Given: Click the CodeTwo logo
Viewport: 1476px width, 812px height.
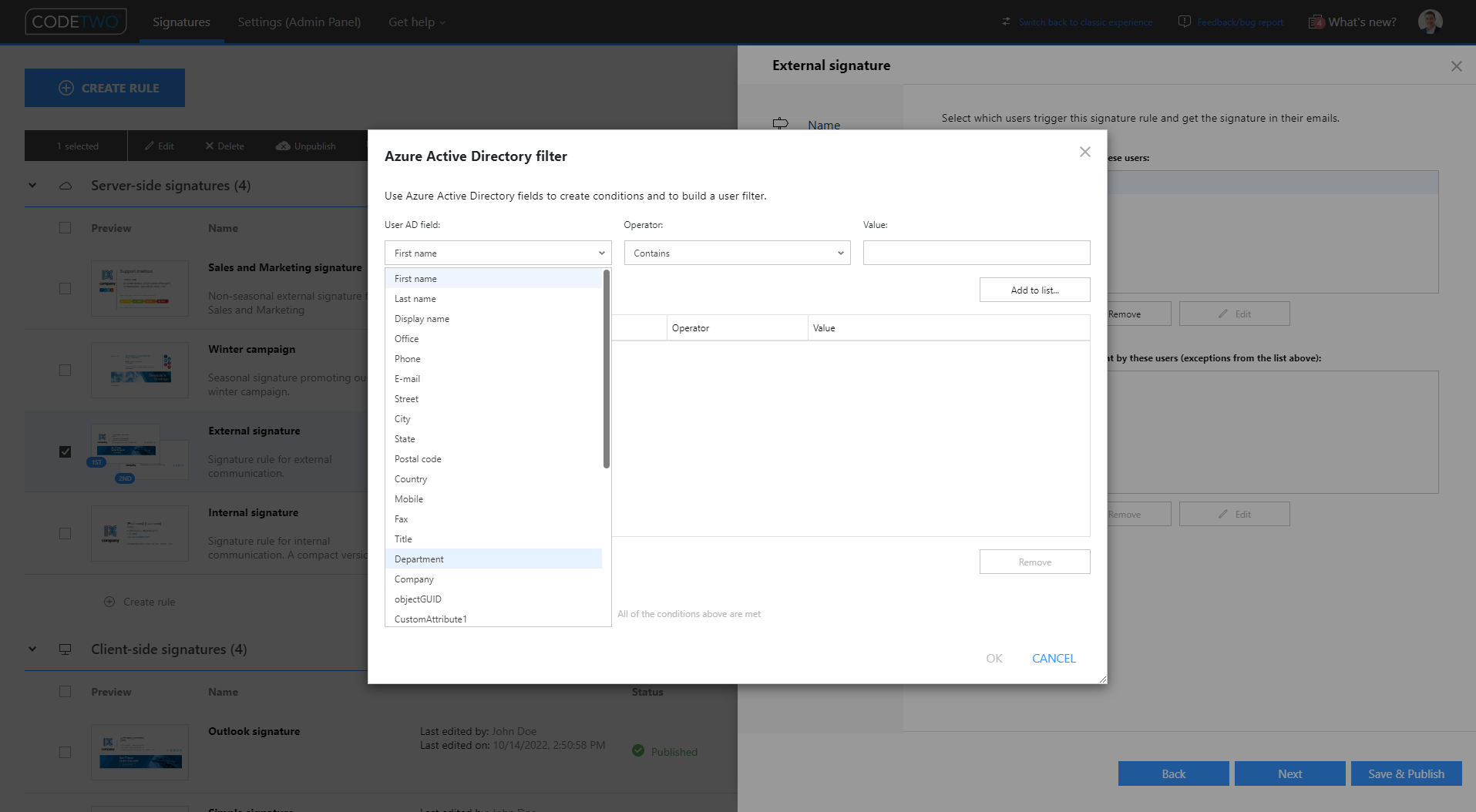Looking at the screenshot, I should (x=76, y=22).
